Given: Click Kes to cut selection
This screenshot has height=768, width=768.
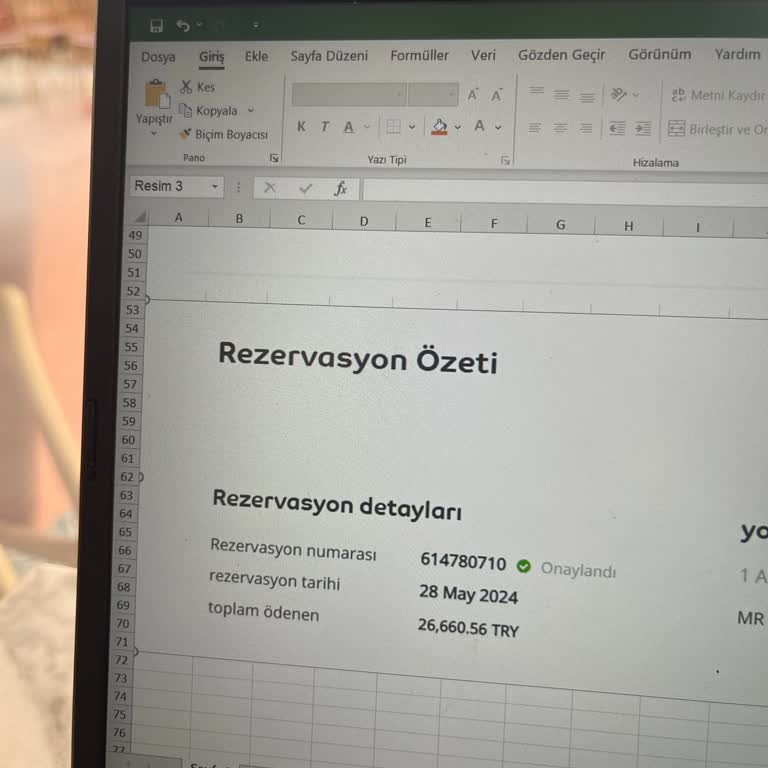Looking at the screenshot, I should point(197,87).
